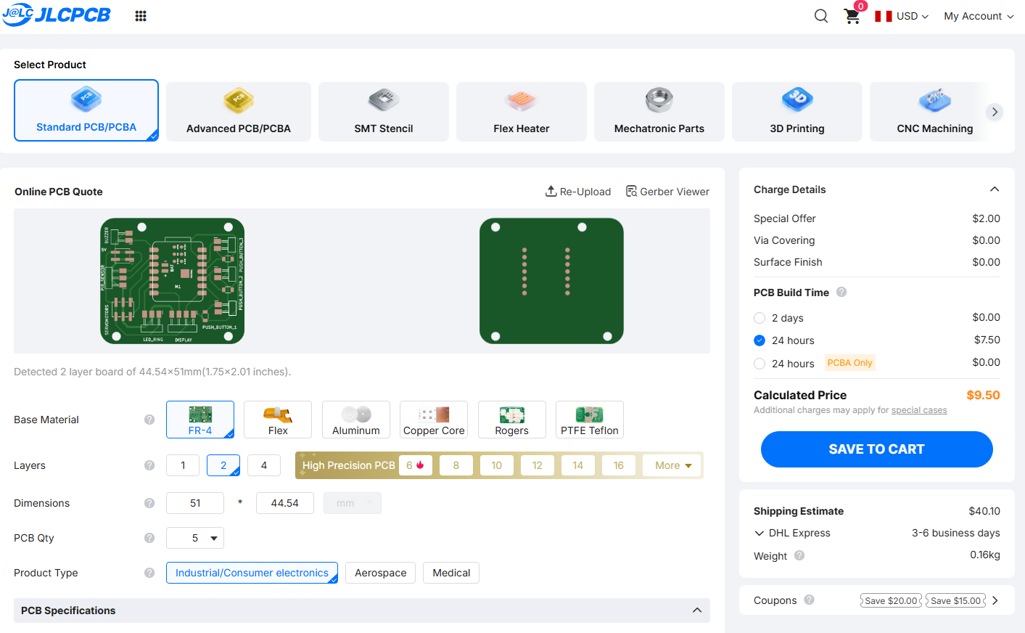Open the More layers dropdown
This screenshot has width=1025, height=633.
672,465
